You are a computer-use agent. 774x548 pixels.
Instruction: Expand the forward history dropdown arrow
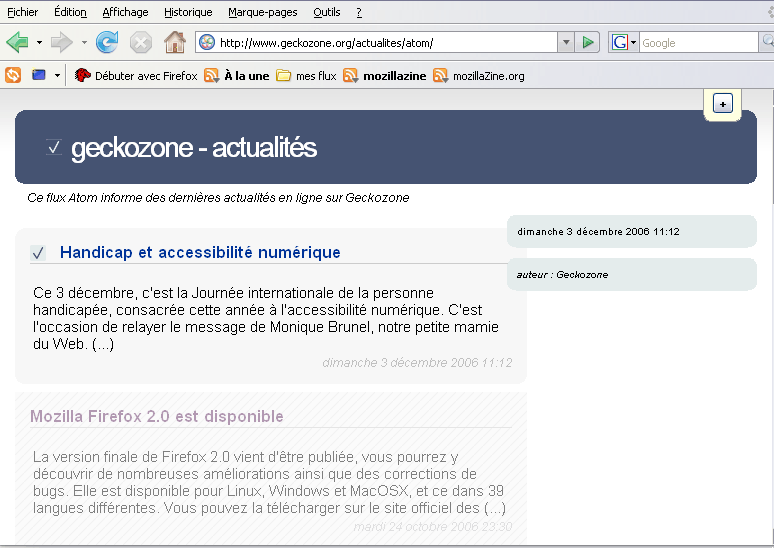(x=84, y=42)
